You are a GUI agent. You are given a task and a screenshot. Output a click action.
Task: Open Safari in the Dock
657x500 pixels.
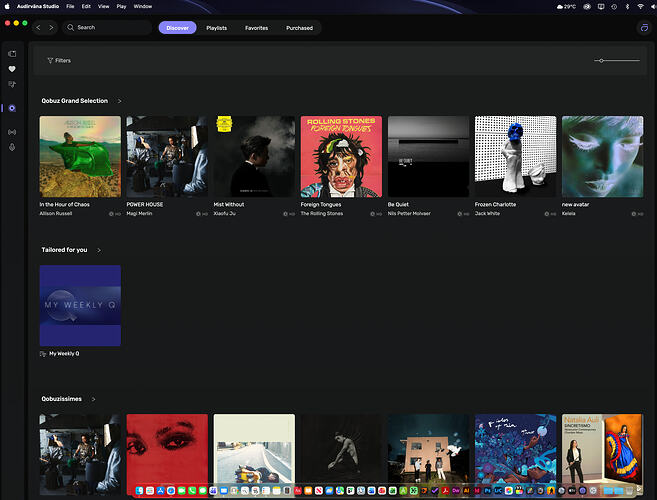[x=171, y=490]
